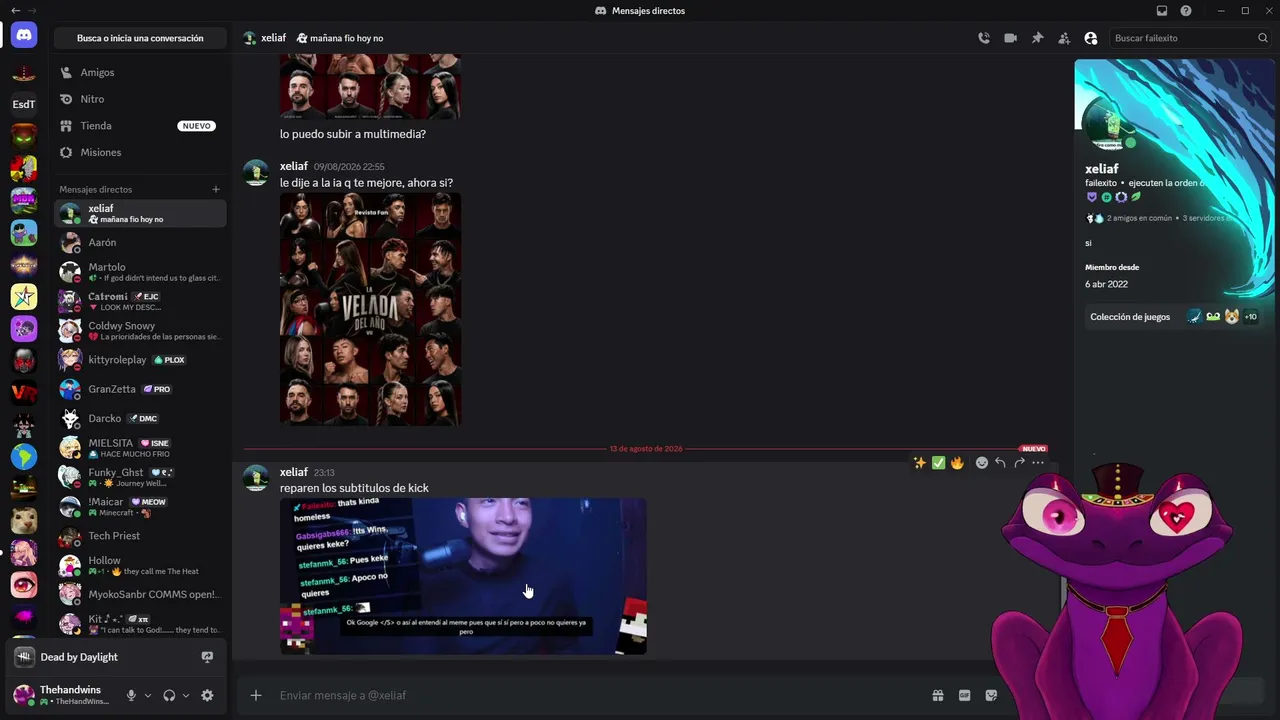Open Martolo direct message
The height and width of the screenshot is (720, 1280).
pyautogui.click(x=140, y=272)
